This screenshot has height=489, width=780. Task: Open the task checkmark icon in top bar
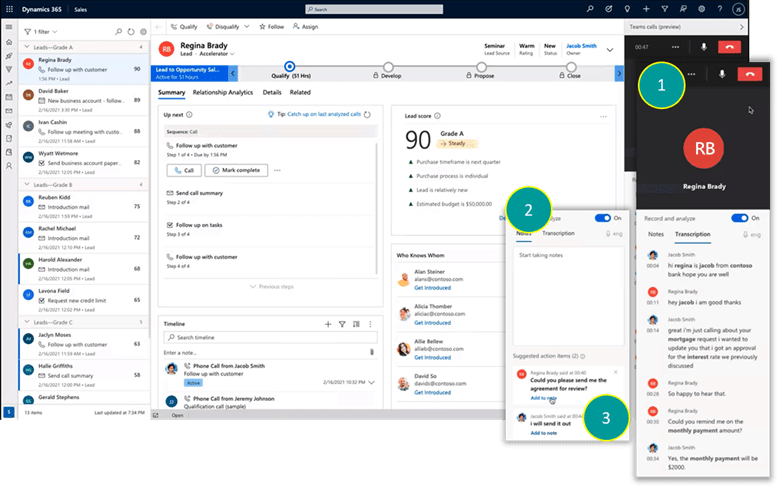(x=608, y=9)
